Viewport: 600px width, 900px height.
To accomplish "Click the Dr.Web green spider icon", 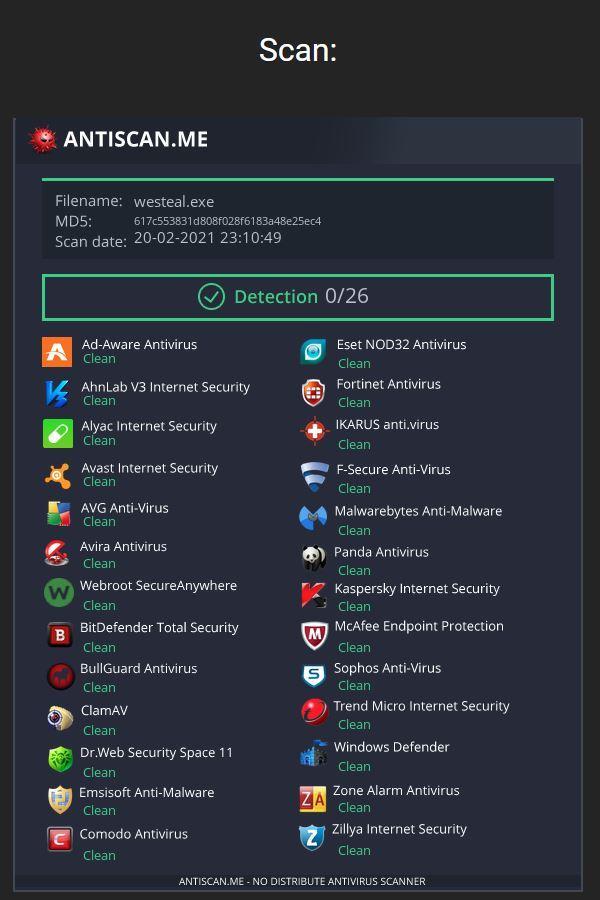I will [60, 759].
